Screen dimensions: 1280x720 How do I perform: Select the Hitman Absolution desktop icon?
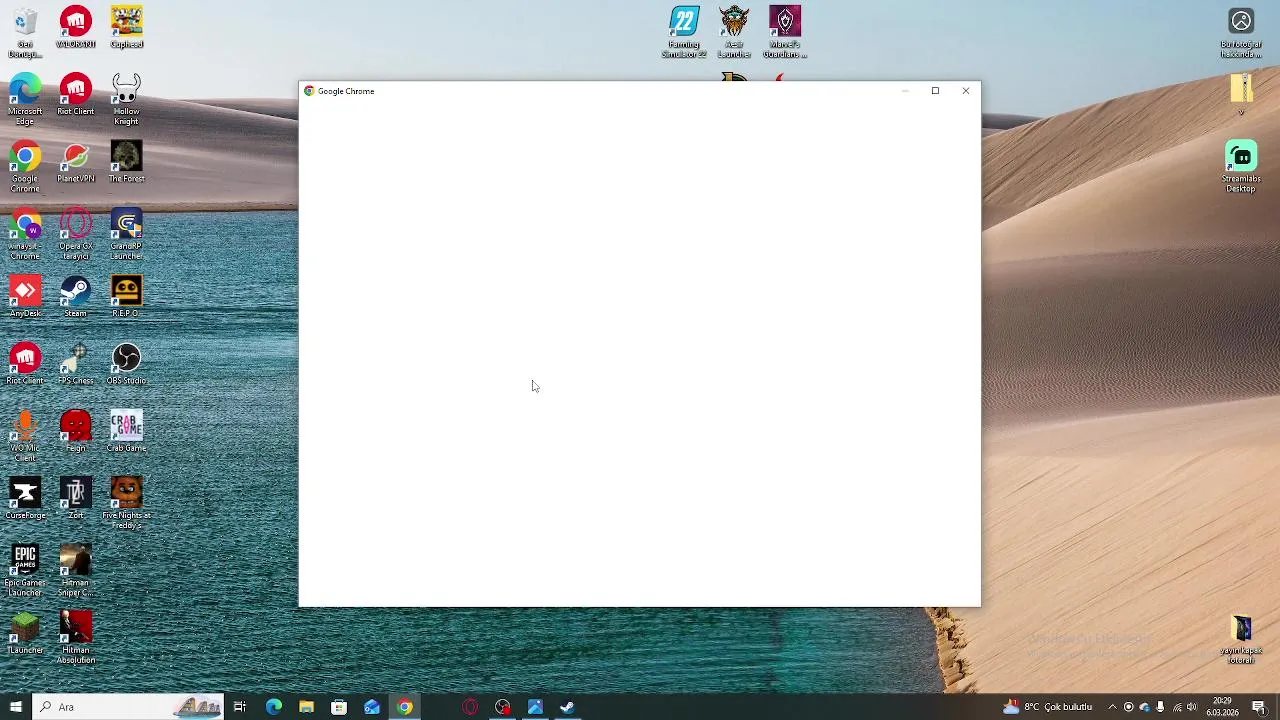coord(75,638)
